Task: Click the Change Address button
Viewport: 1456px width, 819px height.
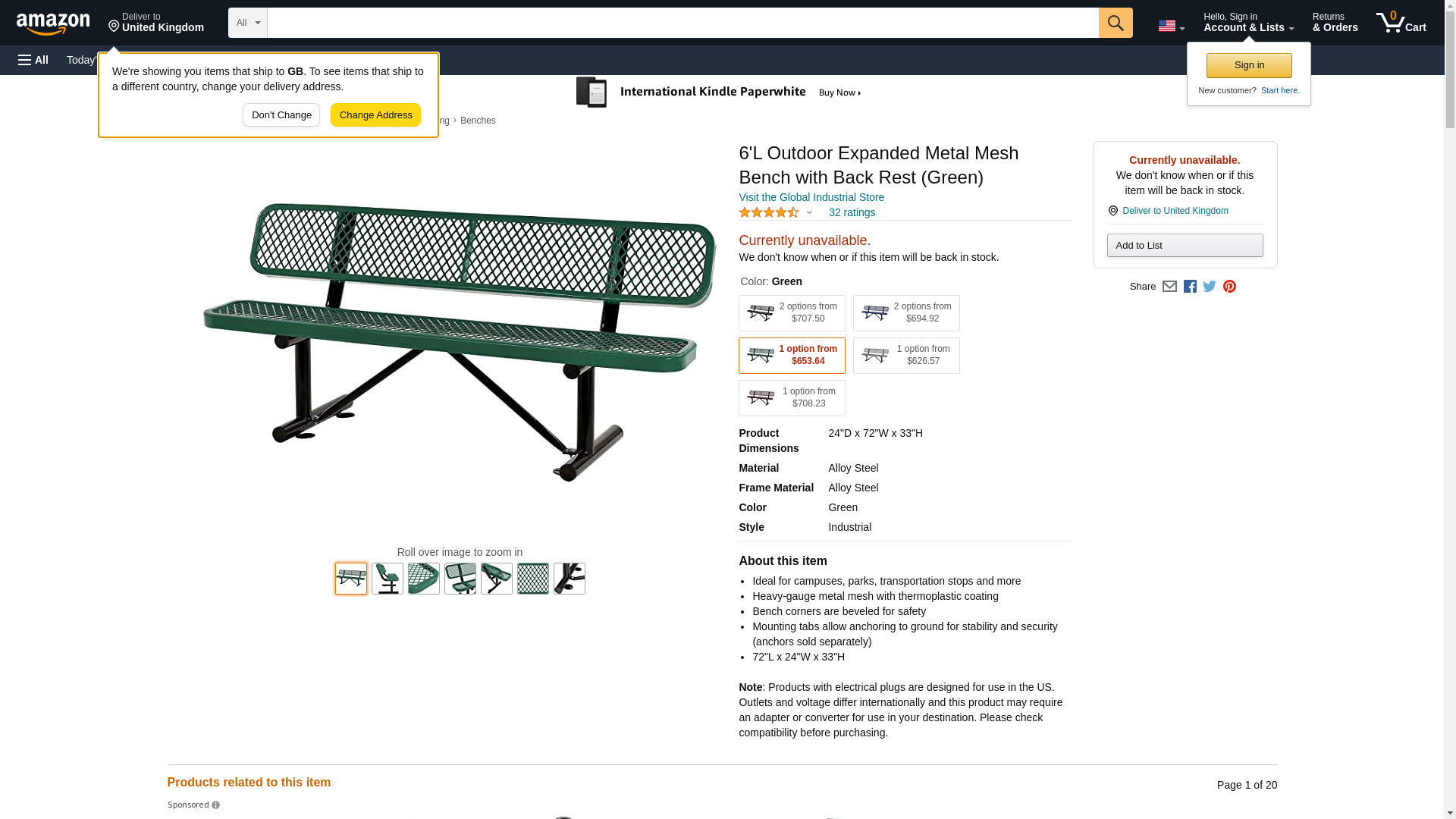Action: click(x=375, y=115)
